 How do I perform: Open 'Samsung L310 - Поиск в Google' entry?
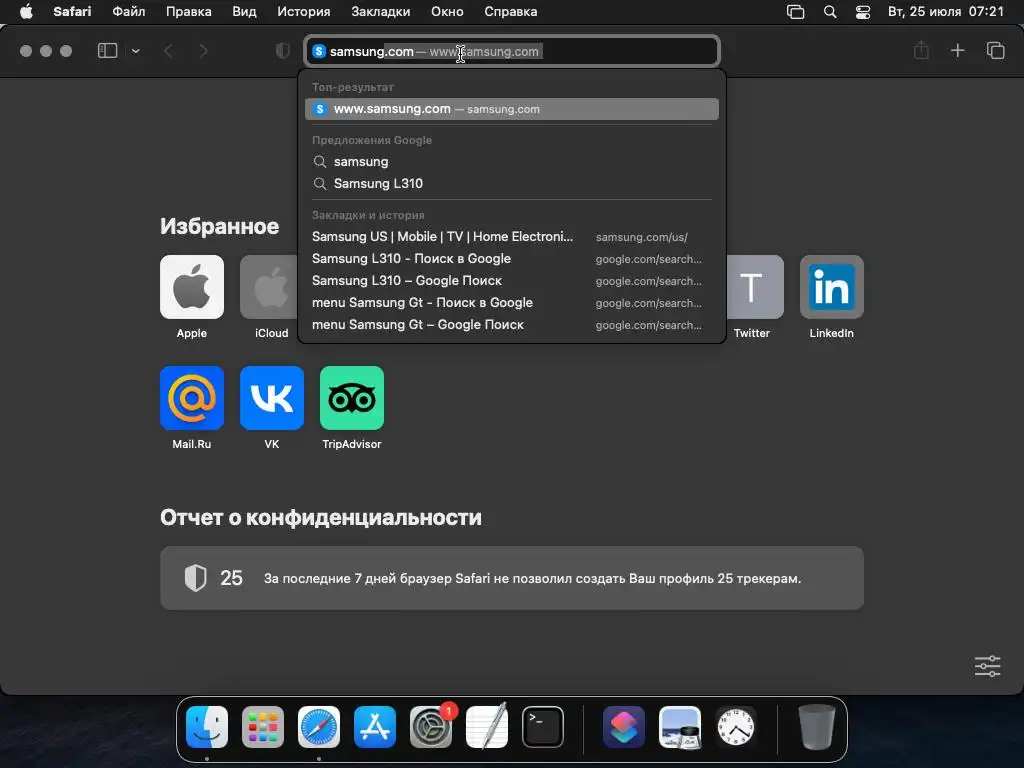(x=512, y=259)
